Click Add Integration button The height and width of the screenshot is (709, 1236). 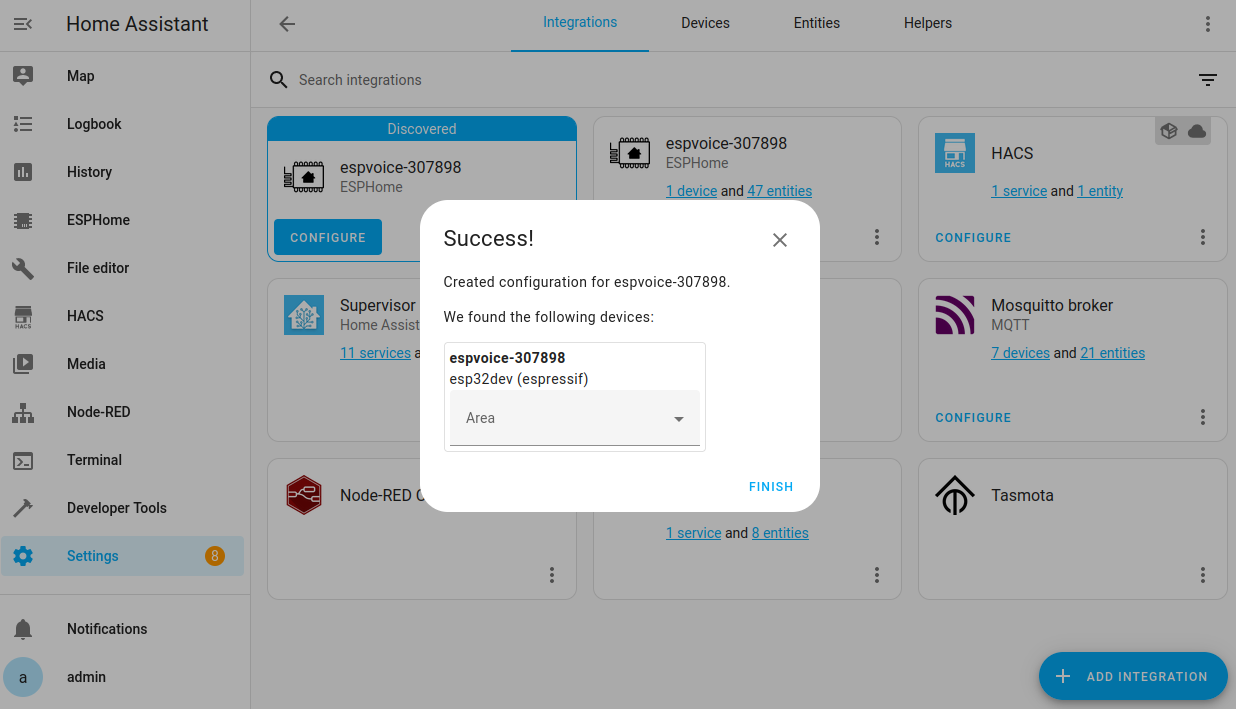(1133, 676)
